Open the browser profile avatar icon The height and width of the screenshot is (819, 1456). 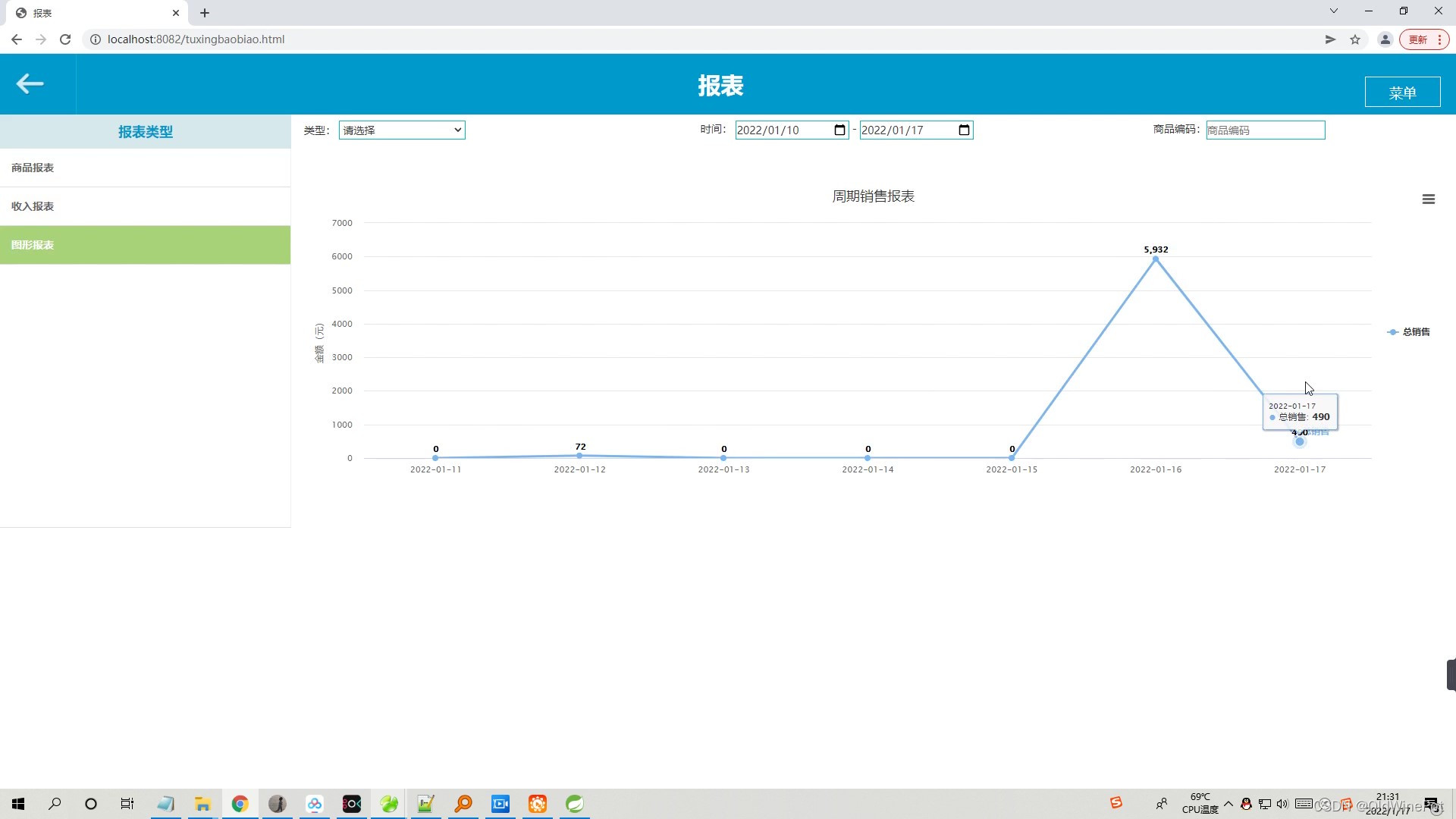tap(1385, 39)
